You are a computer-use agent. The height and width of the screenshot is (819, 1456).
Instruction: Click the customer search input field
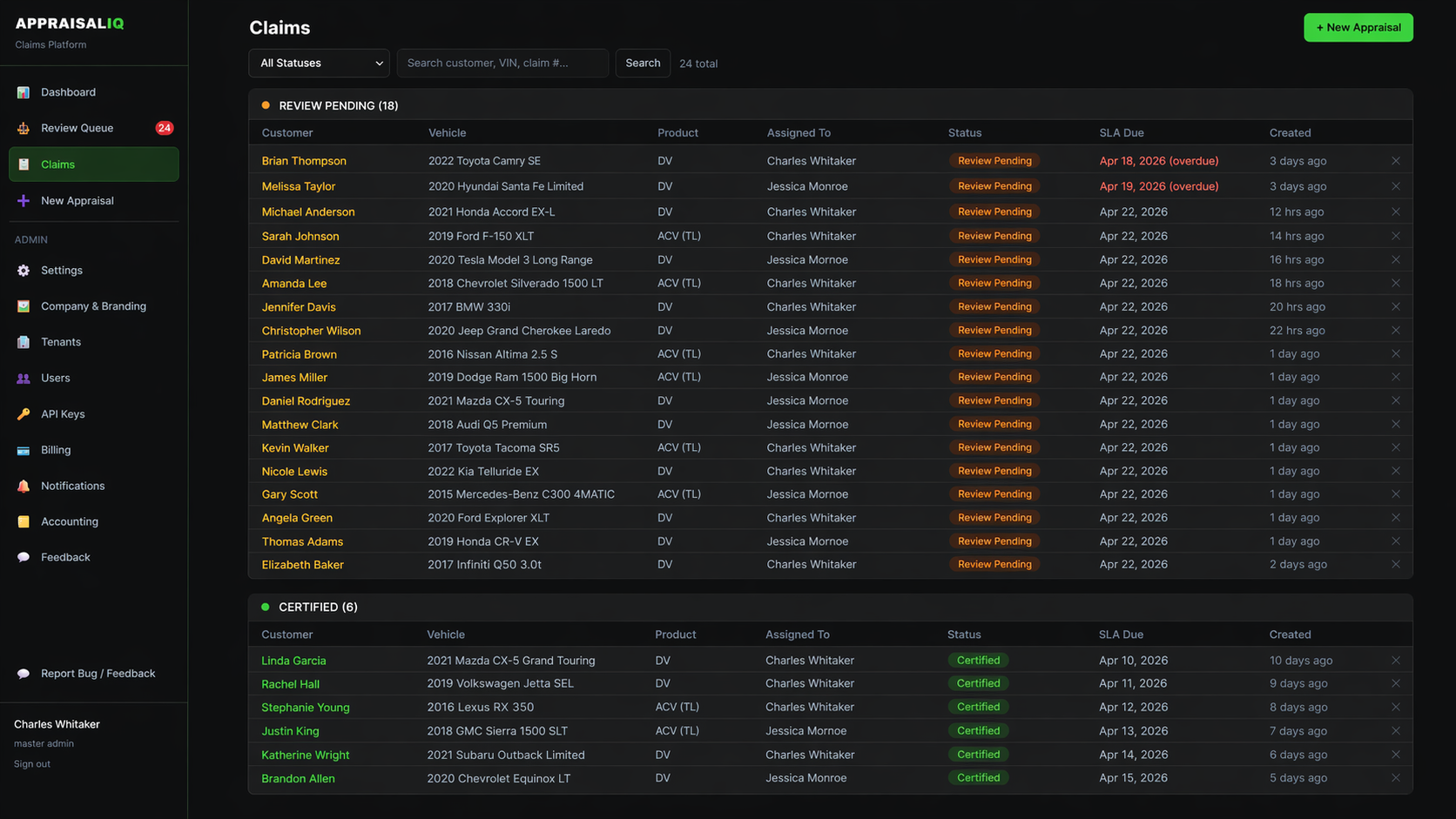point(502,63)
